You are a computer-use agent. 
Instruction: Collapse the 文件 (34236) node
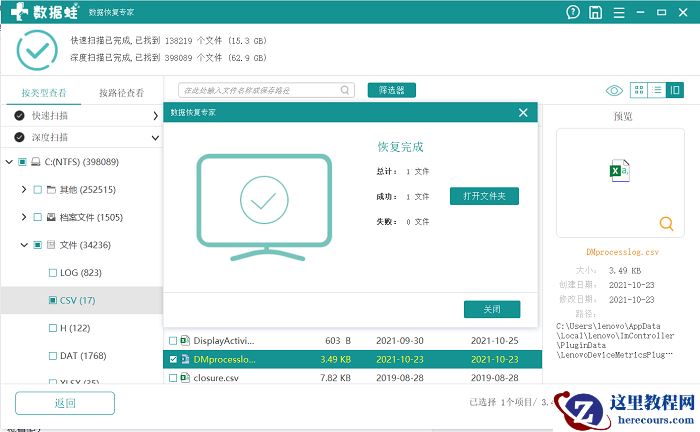pyautogui.click(x=24, y=245)
